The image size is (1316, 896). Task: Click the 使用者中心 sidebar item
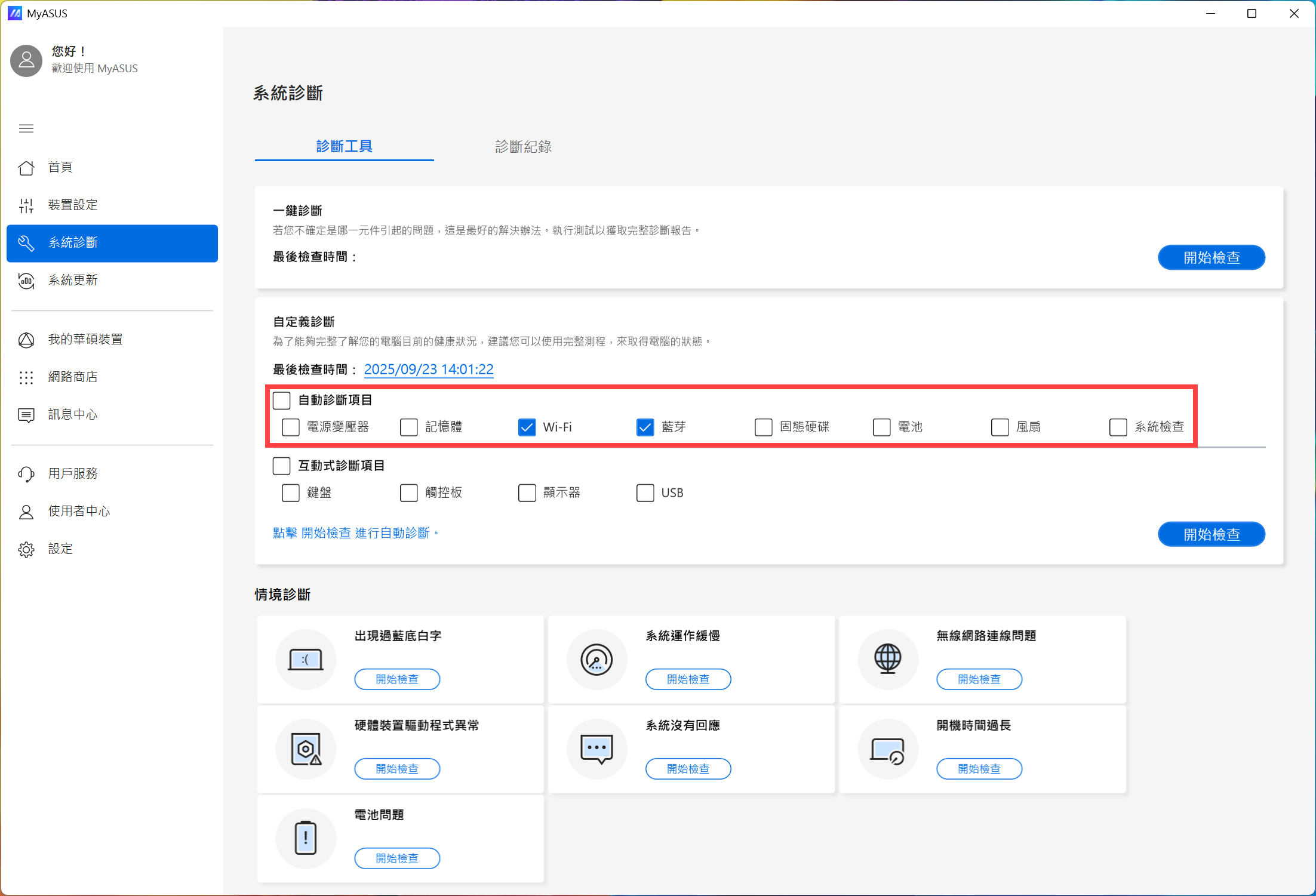click(x=79, y=512)
